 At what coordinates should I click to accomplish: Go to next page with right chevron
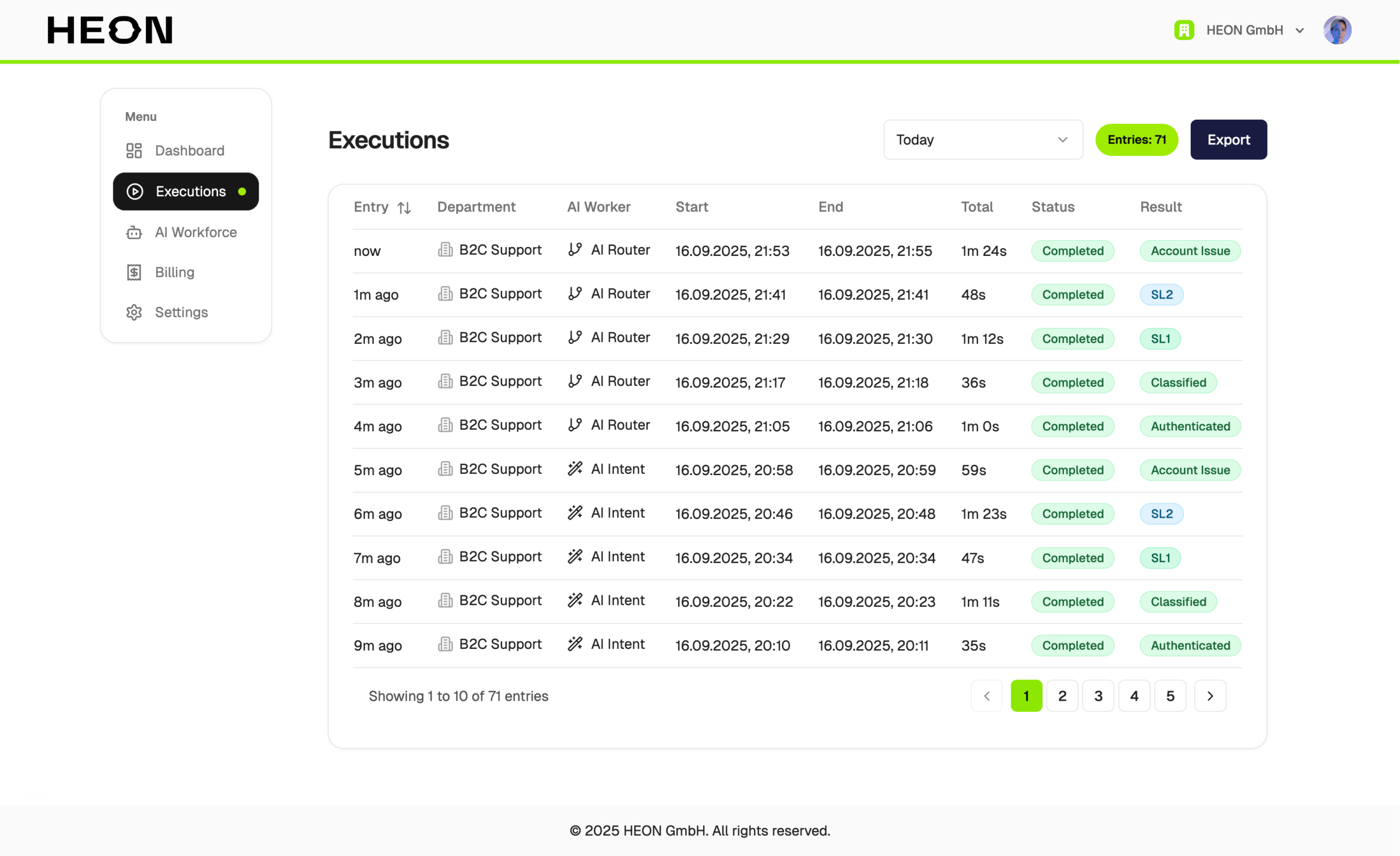coord(1210,696)
